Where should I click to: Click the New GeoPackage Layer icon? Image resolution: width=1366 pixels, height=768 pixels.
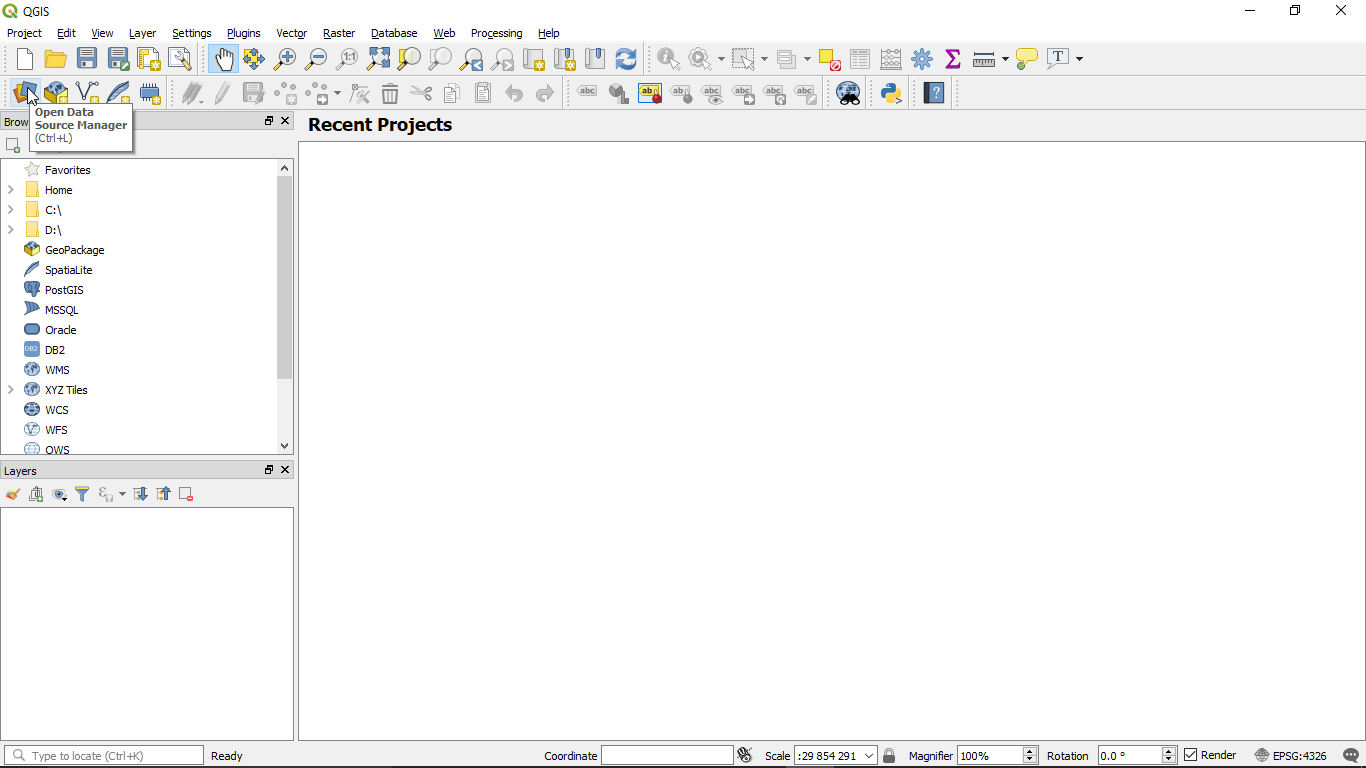[56, 94]
